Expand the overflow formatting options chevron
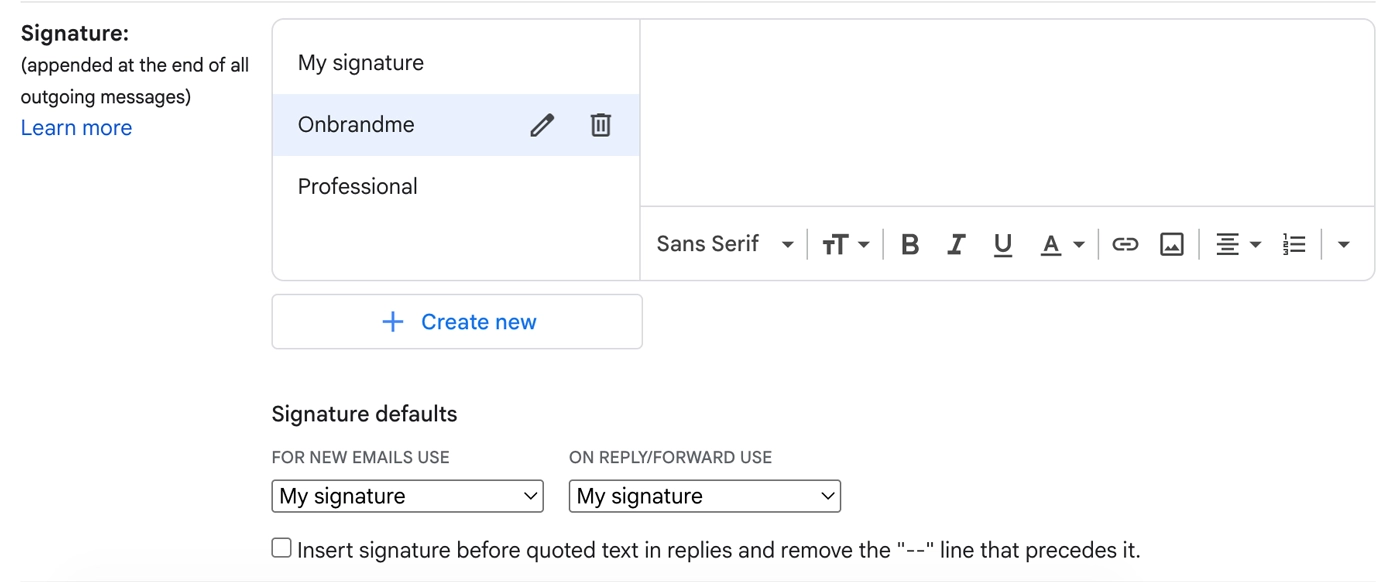 coord(1343,243)
